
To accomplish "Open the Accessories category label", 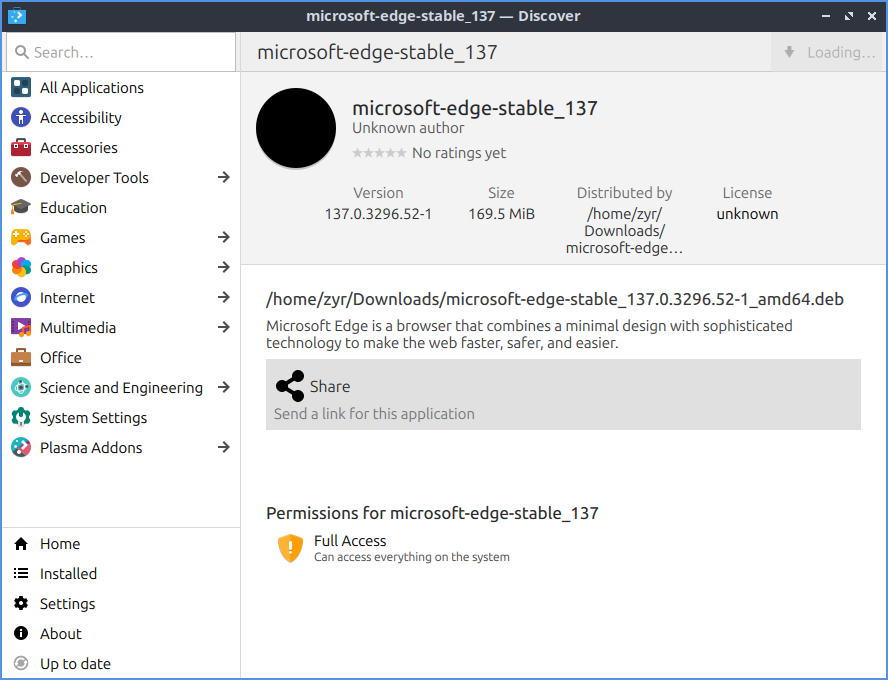I will (x=79, y=148).
